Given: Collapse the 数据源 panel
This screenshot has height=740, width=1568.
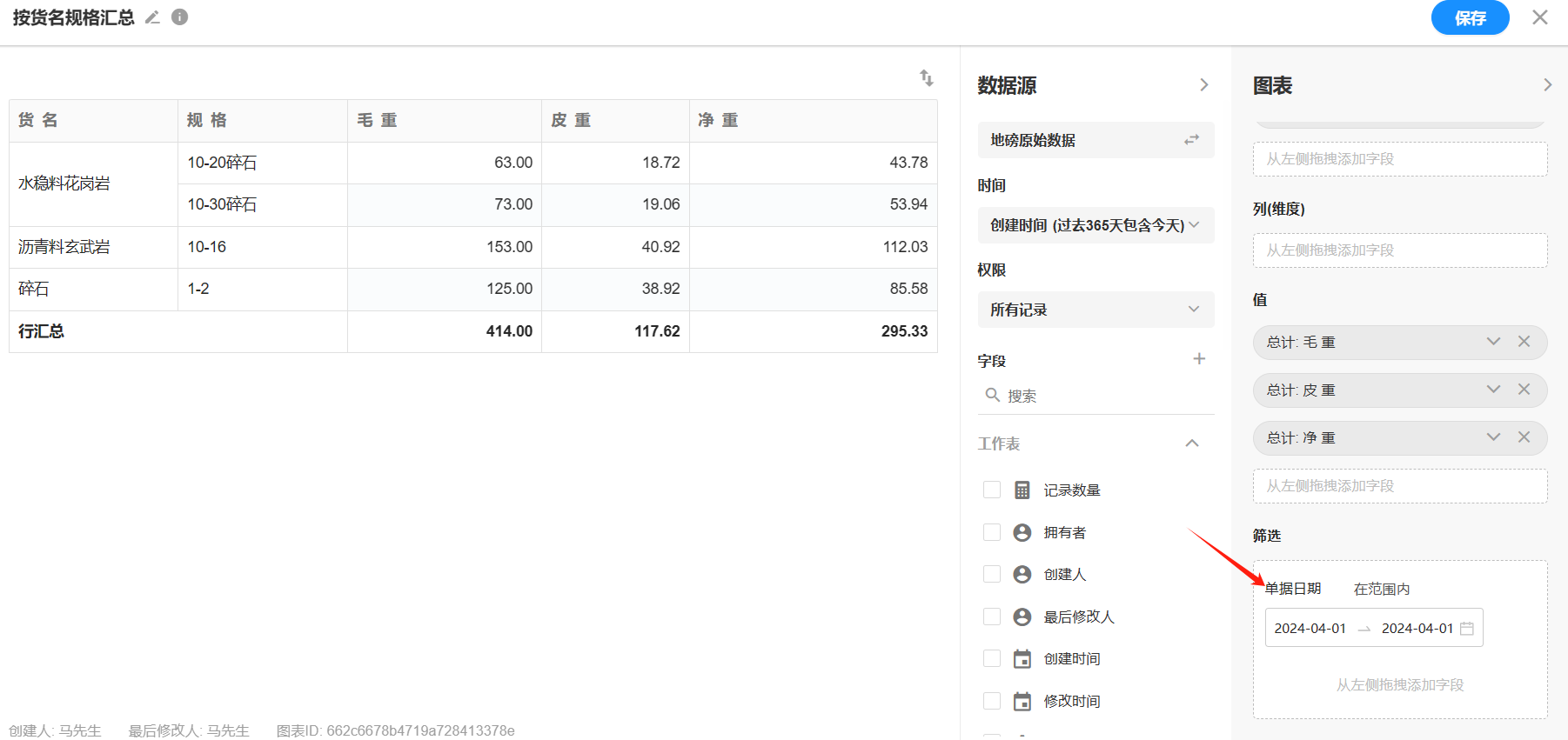Looking at the screenshot, I should click(1204, 85).
